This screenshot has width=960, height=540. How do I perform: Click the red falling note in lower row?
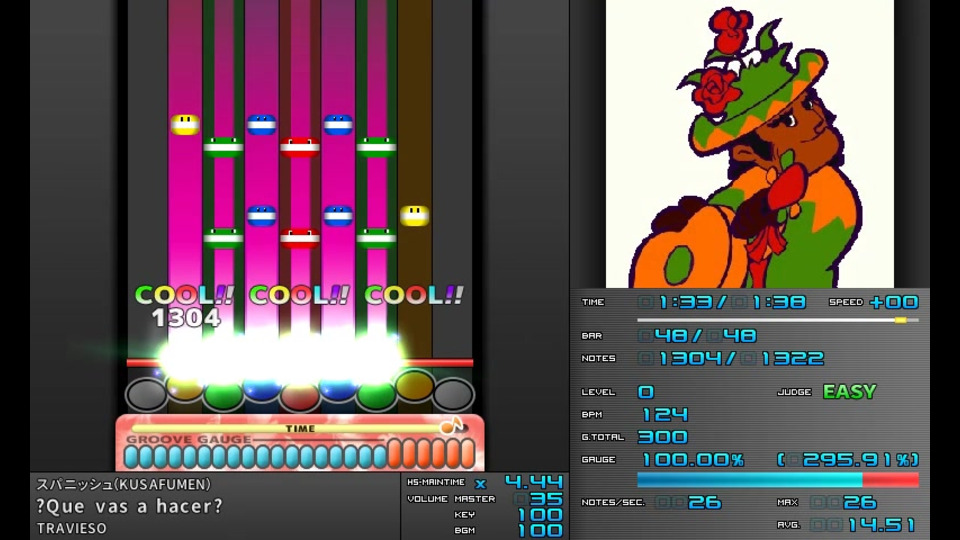click(299, 238)
